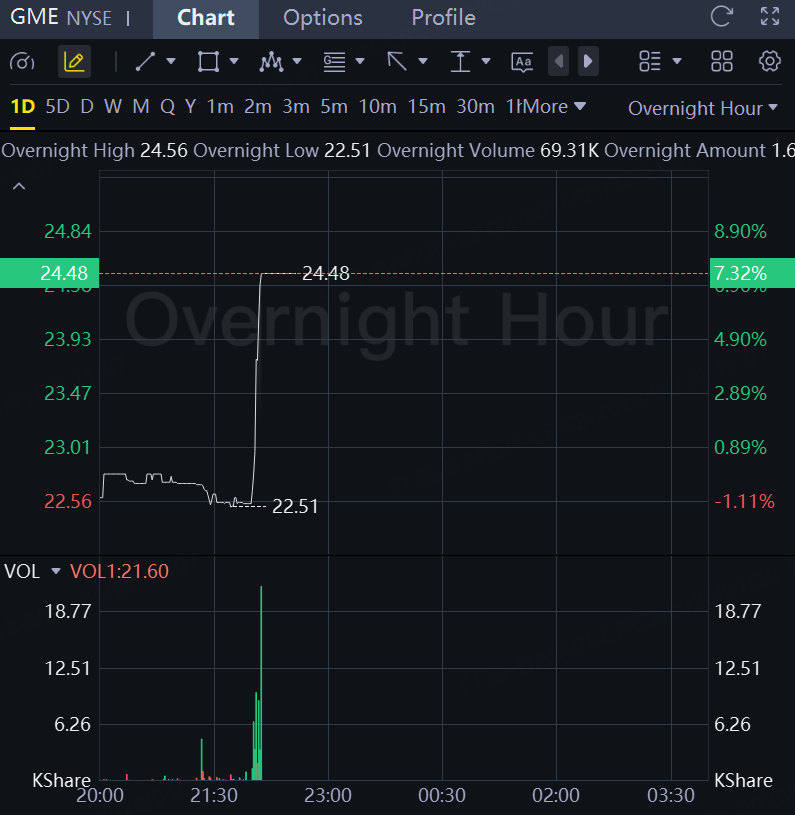Click the green 24.48 price tag
The width and height of the screenshot is (795, 815).
49,273
